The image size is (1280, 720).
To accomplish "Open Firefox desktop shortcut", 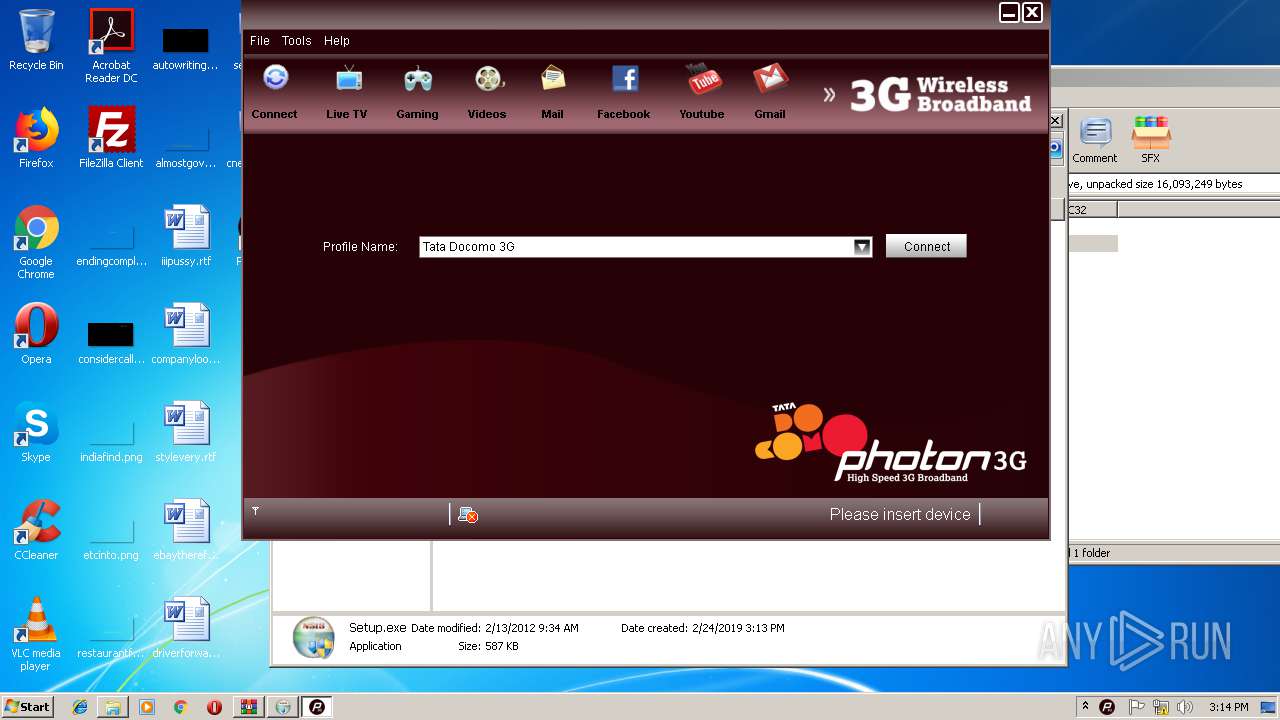I will click(x=36, y=138).
